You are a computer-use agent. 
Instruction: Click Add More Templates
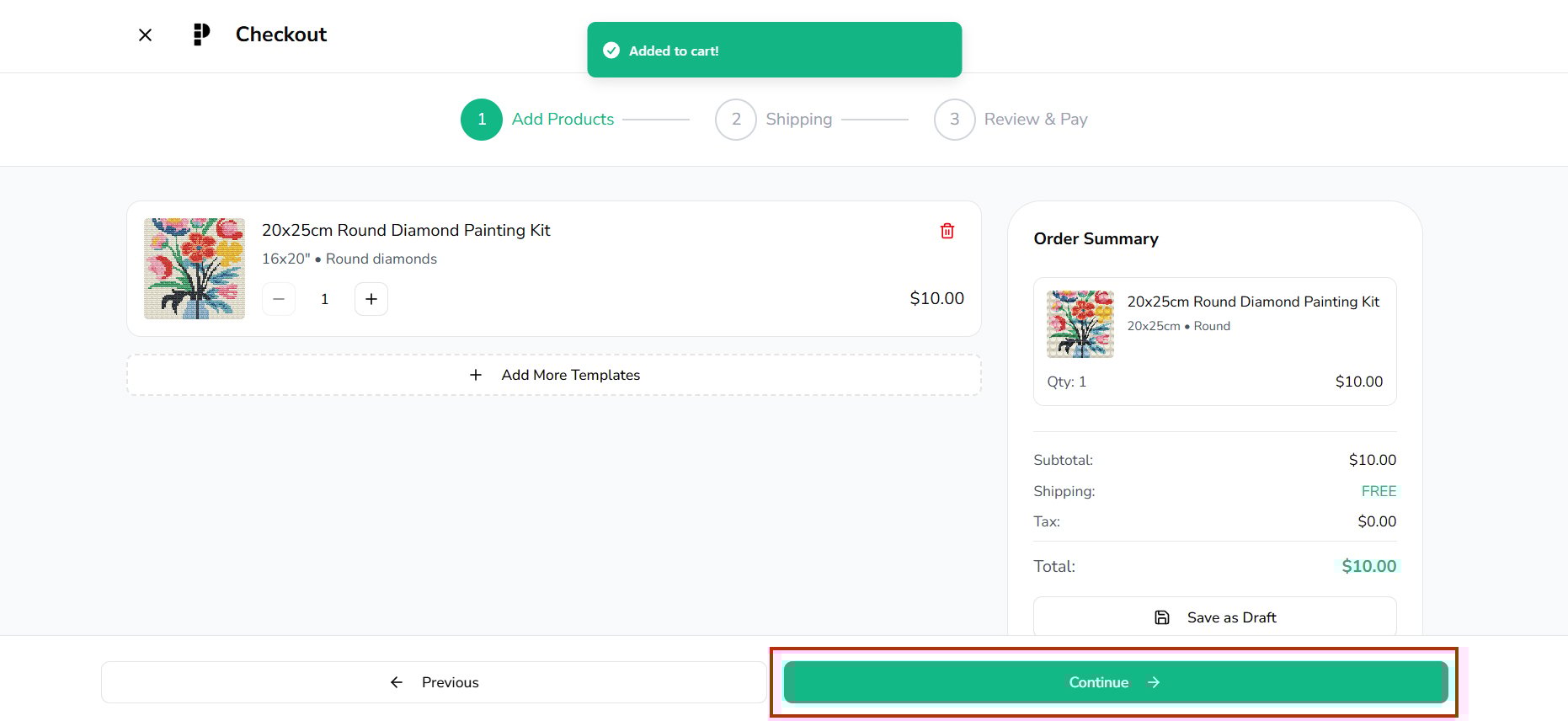coord(554,375)
